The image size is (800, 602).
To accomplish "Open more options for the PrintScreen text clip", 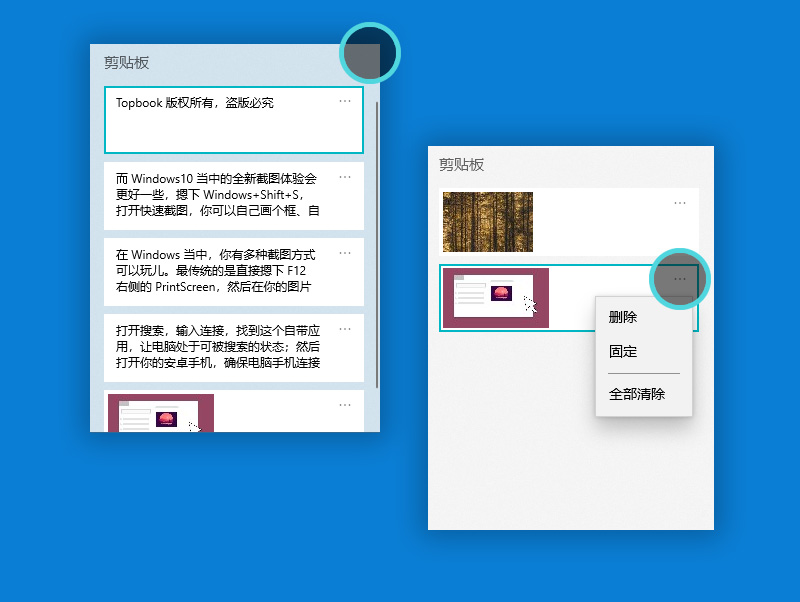I will point(345,253).
